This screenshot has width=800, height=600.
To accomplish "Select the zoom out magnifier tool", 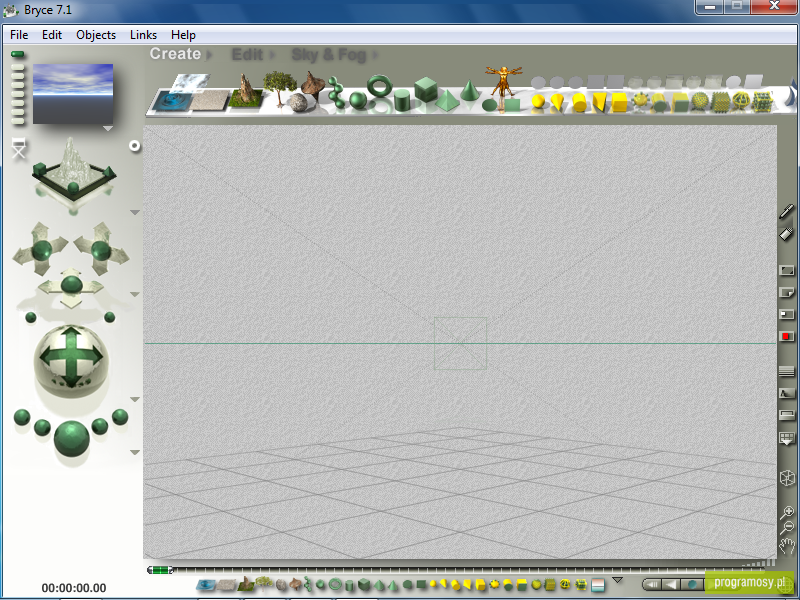I will 787,528.
